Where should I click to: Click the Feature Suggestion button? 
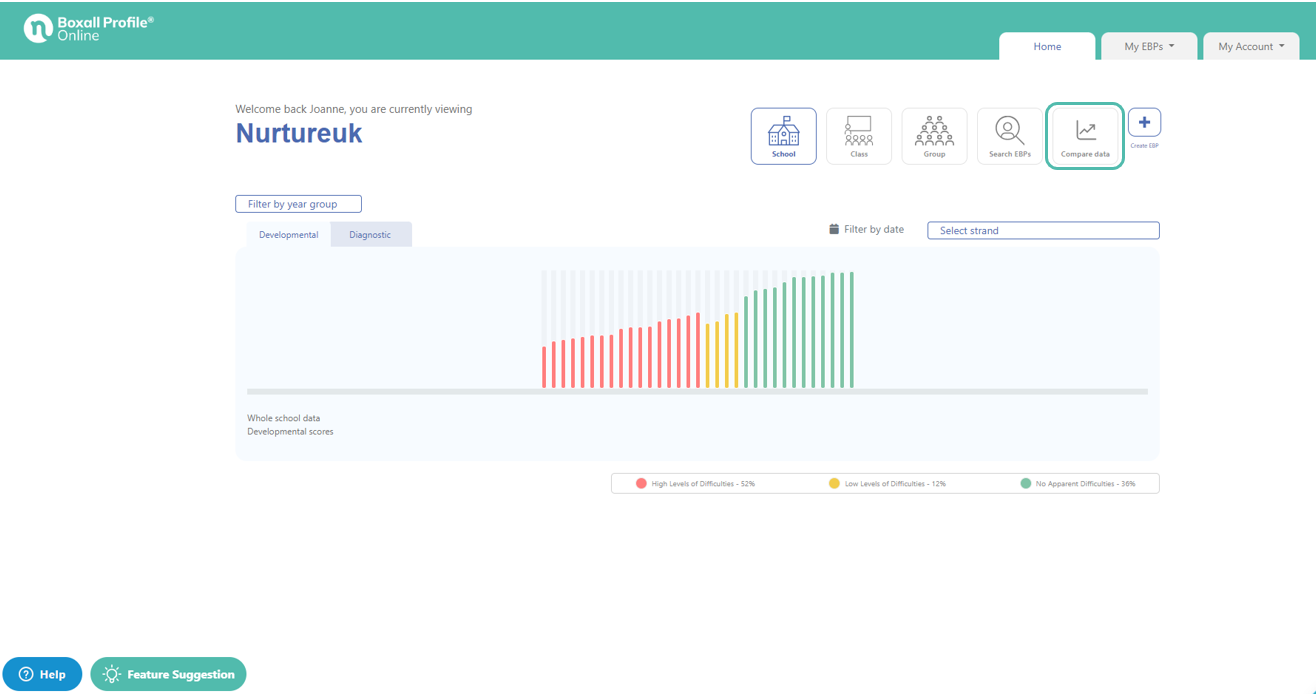coord(168,674)
